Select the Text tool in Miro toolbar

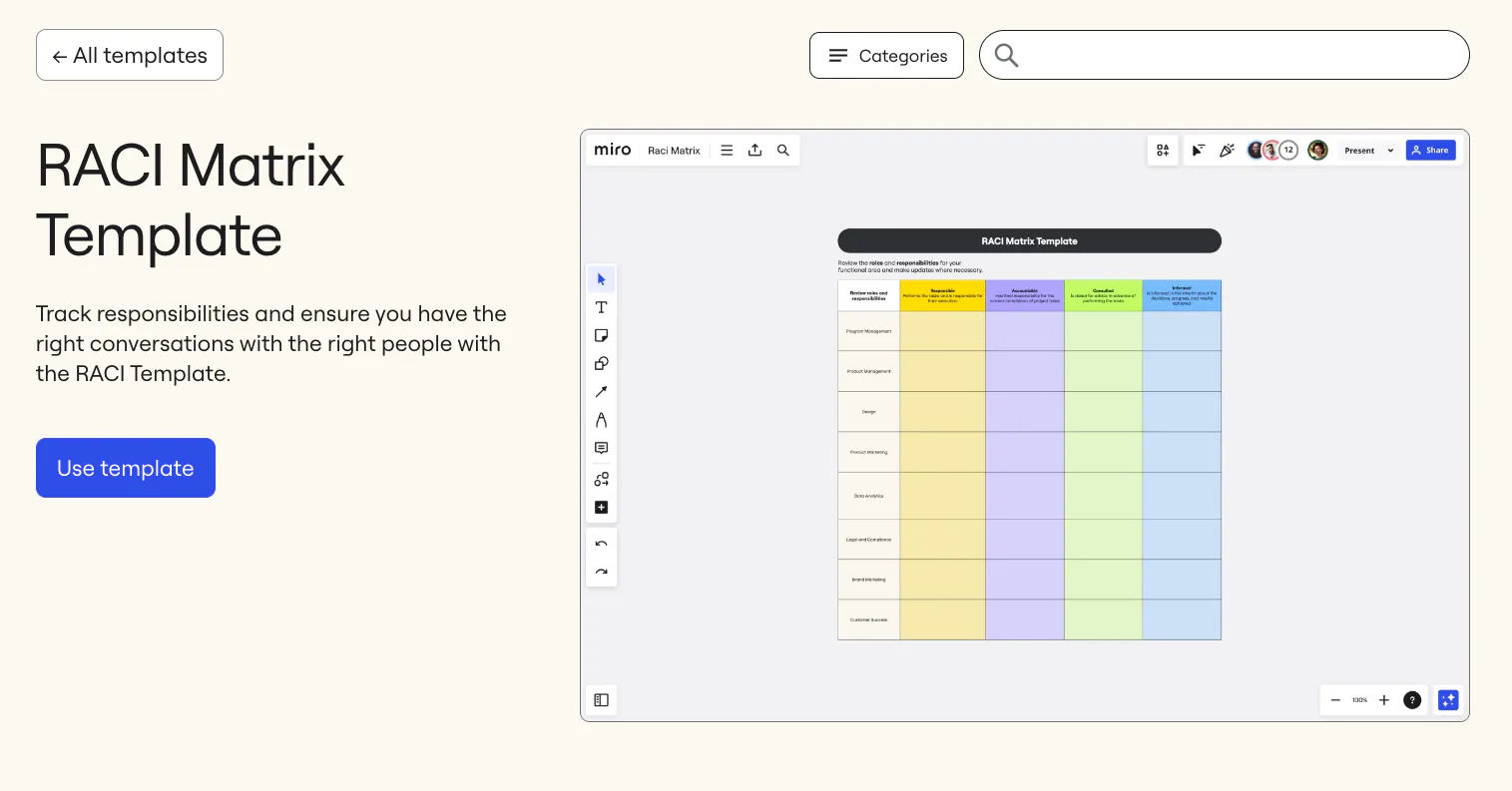tap(601, 307)
